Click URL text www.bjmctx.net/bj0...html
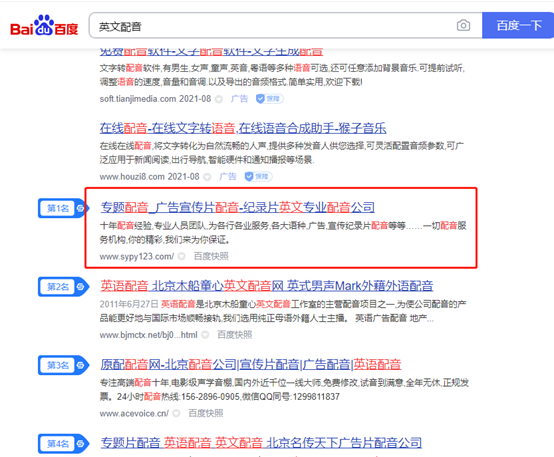The image size is (554, 457). 148,335
